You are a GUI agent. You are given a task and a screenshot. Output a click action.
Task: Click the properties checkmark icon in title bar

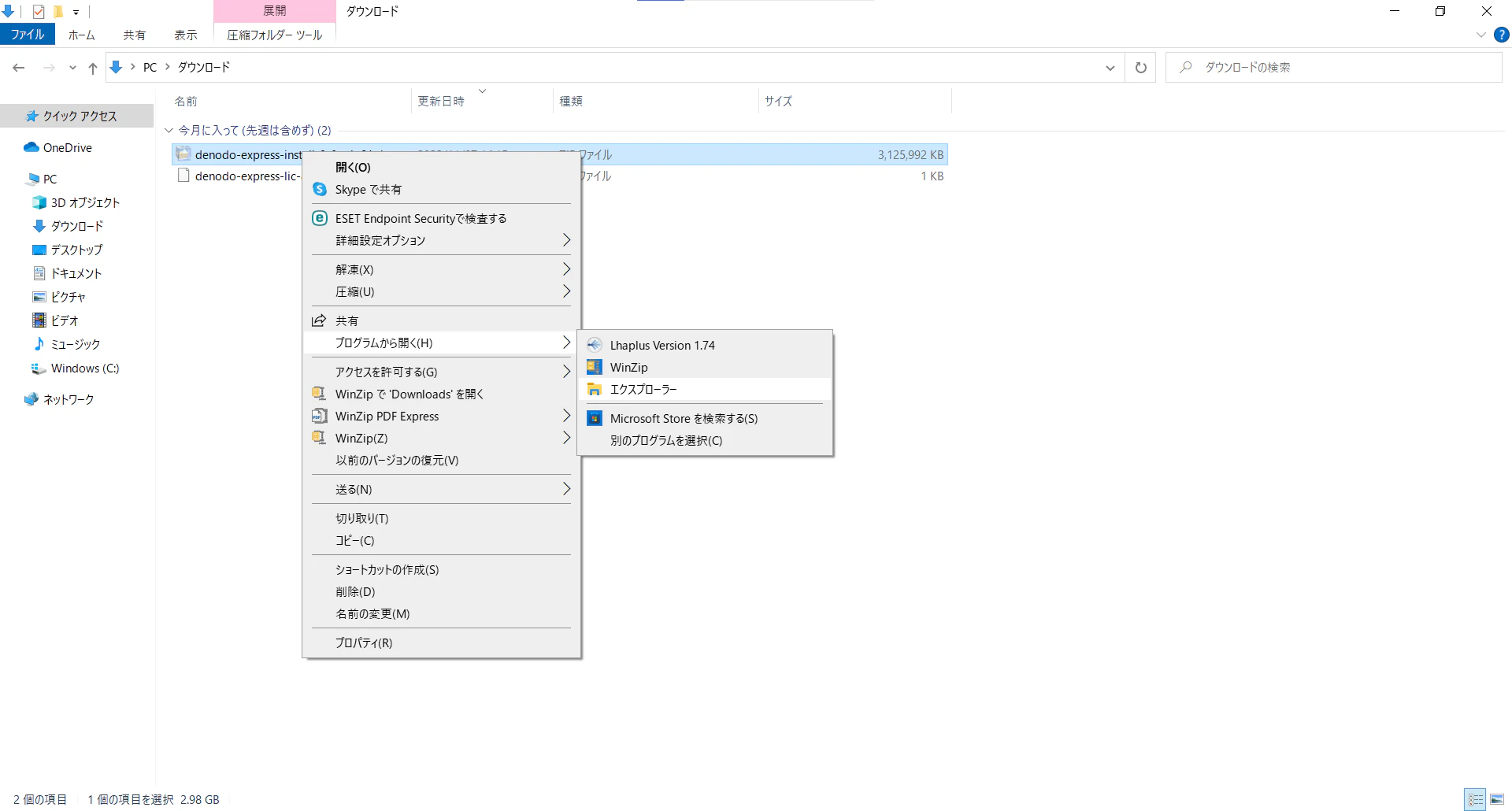pos(39,11)
